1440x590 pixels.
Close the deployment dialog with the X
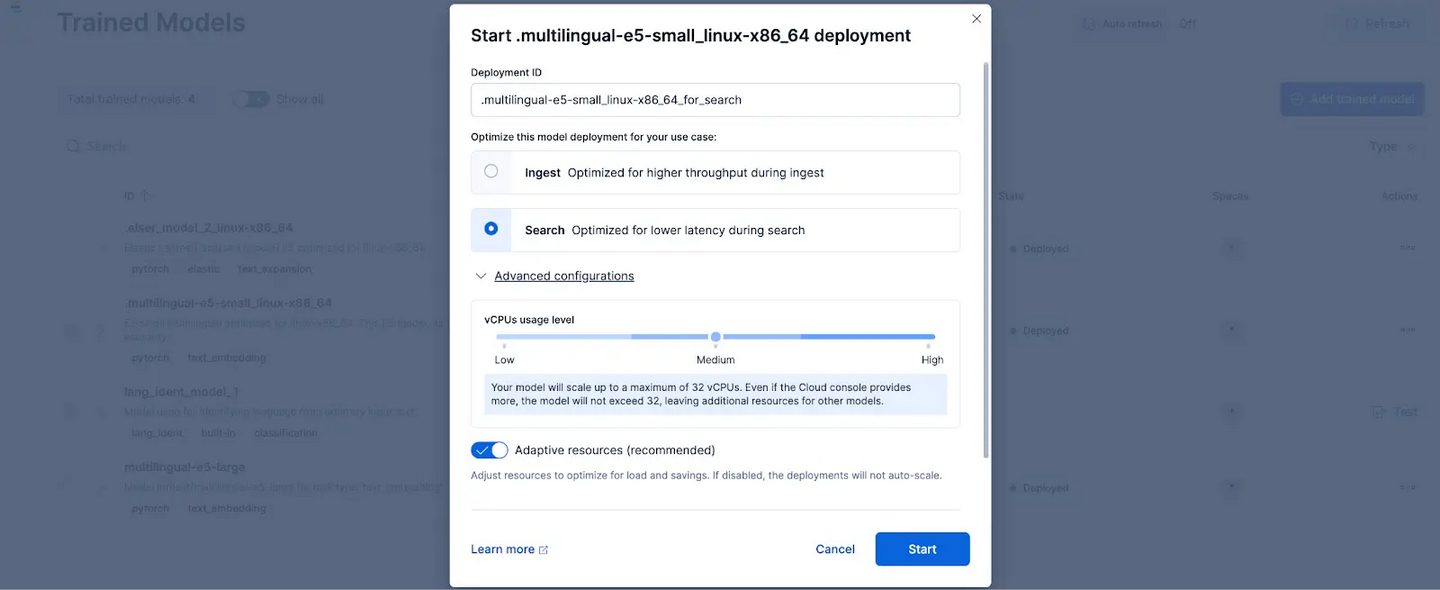(977, 19)
